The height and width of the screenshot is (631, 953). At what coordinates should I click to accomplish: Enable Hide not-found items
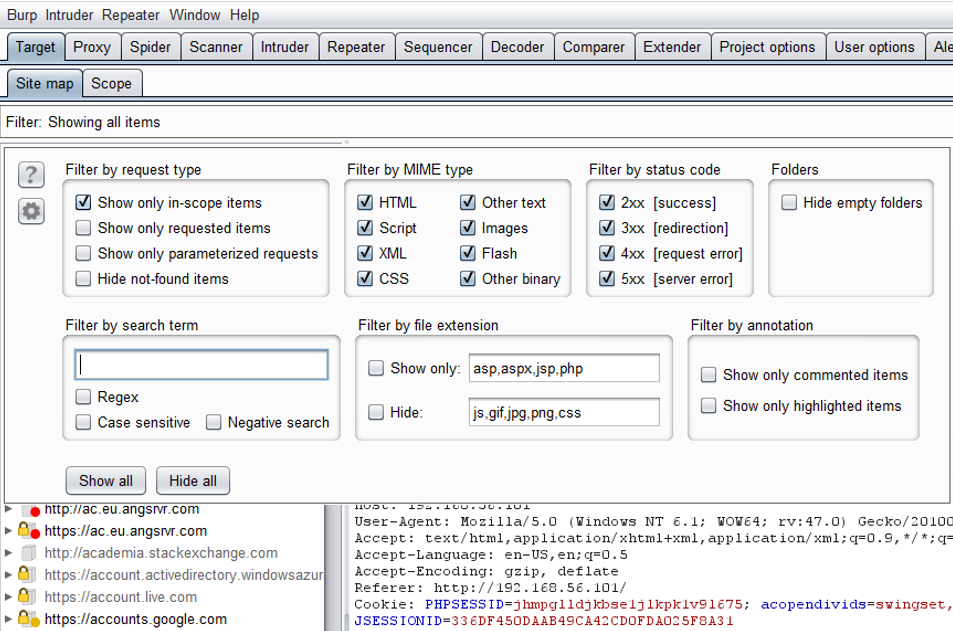(x=83, y=279)
